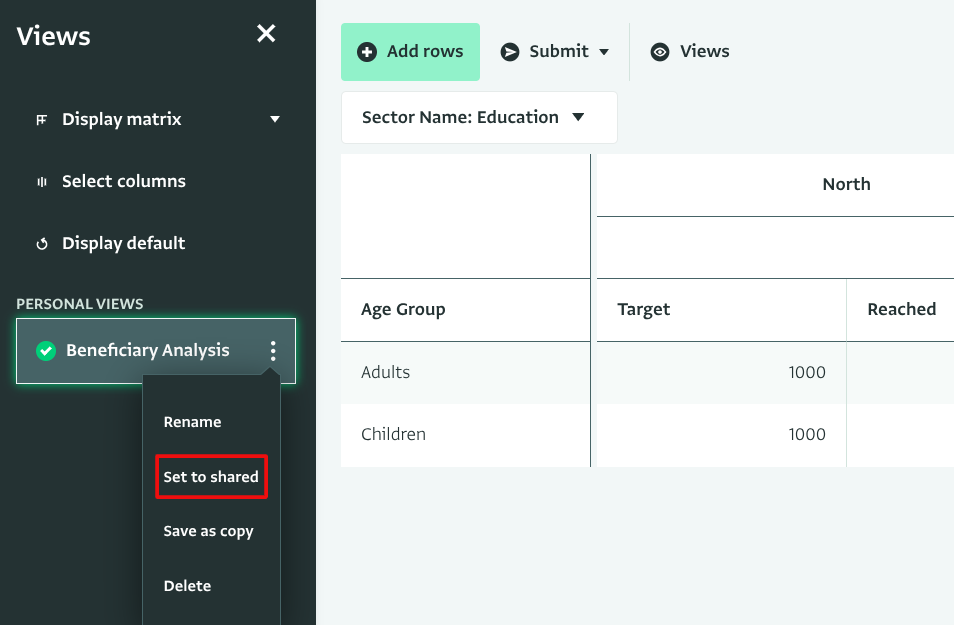Select the Beneficiary Analysis personal view
Viewport: 954px width, 625px height.
pyautogui.click(x=148, y=351)
